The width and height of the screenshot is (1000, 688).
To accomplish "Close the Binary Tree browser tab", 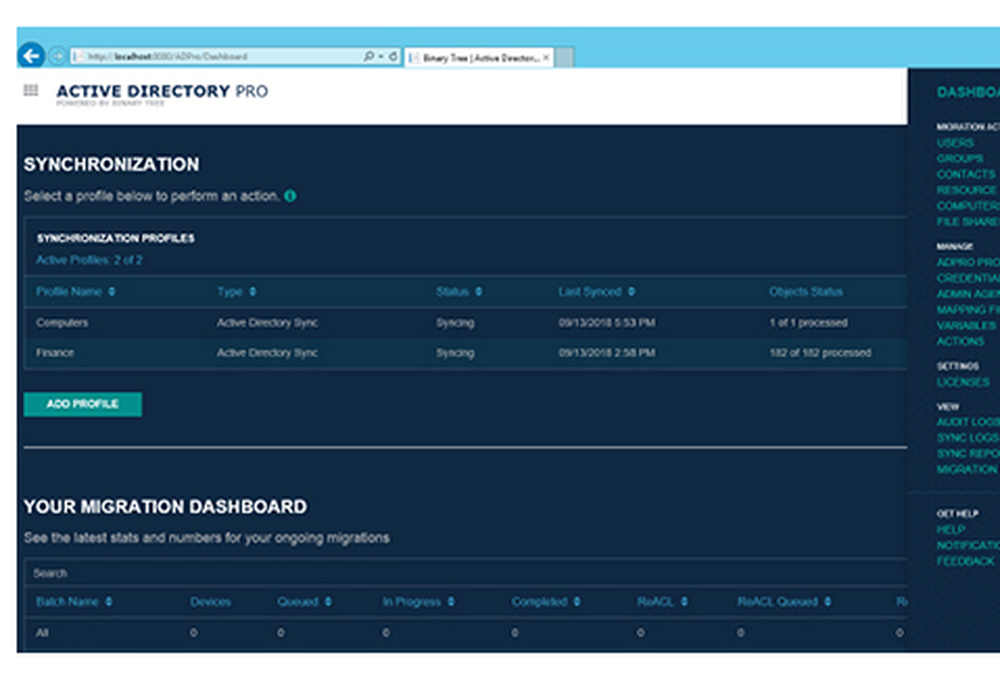I will 546,57.
